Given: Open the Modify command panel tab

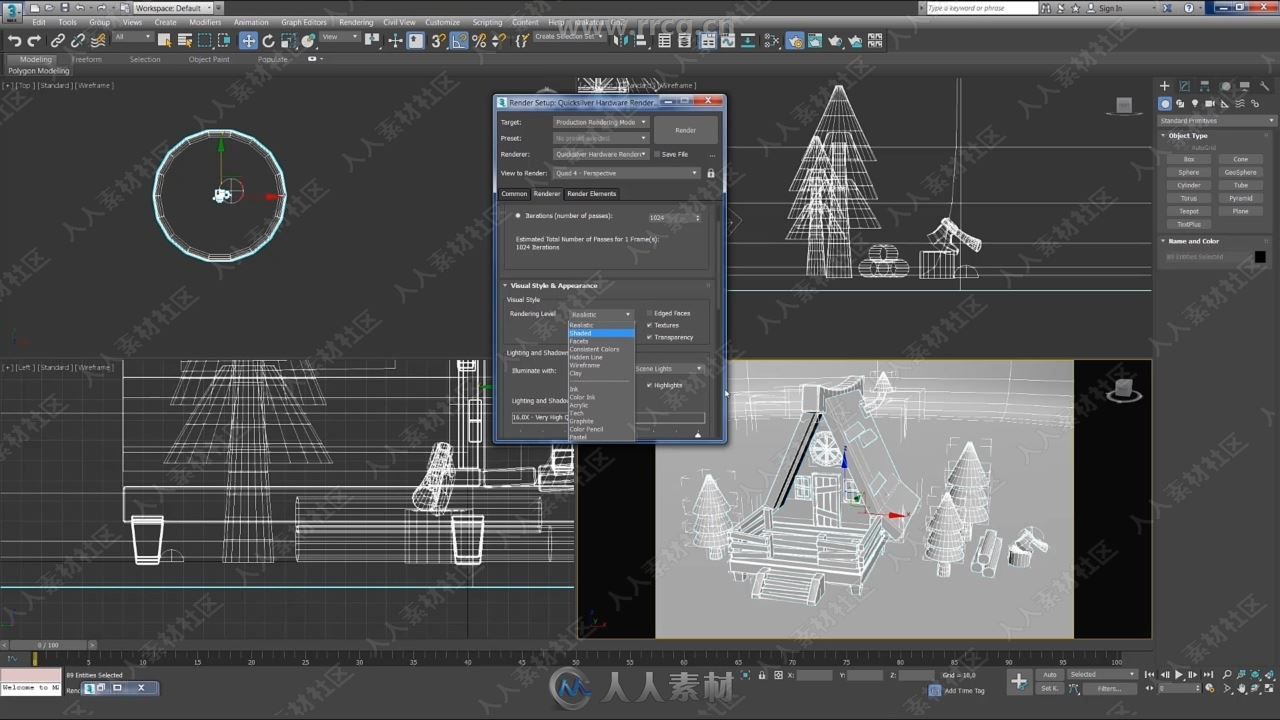Looking at the screenshot, I should [x=1184, y=86].
